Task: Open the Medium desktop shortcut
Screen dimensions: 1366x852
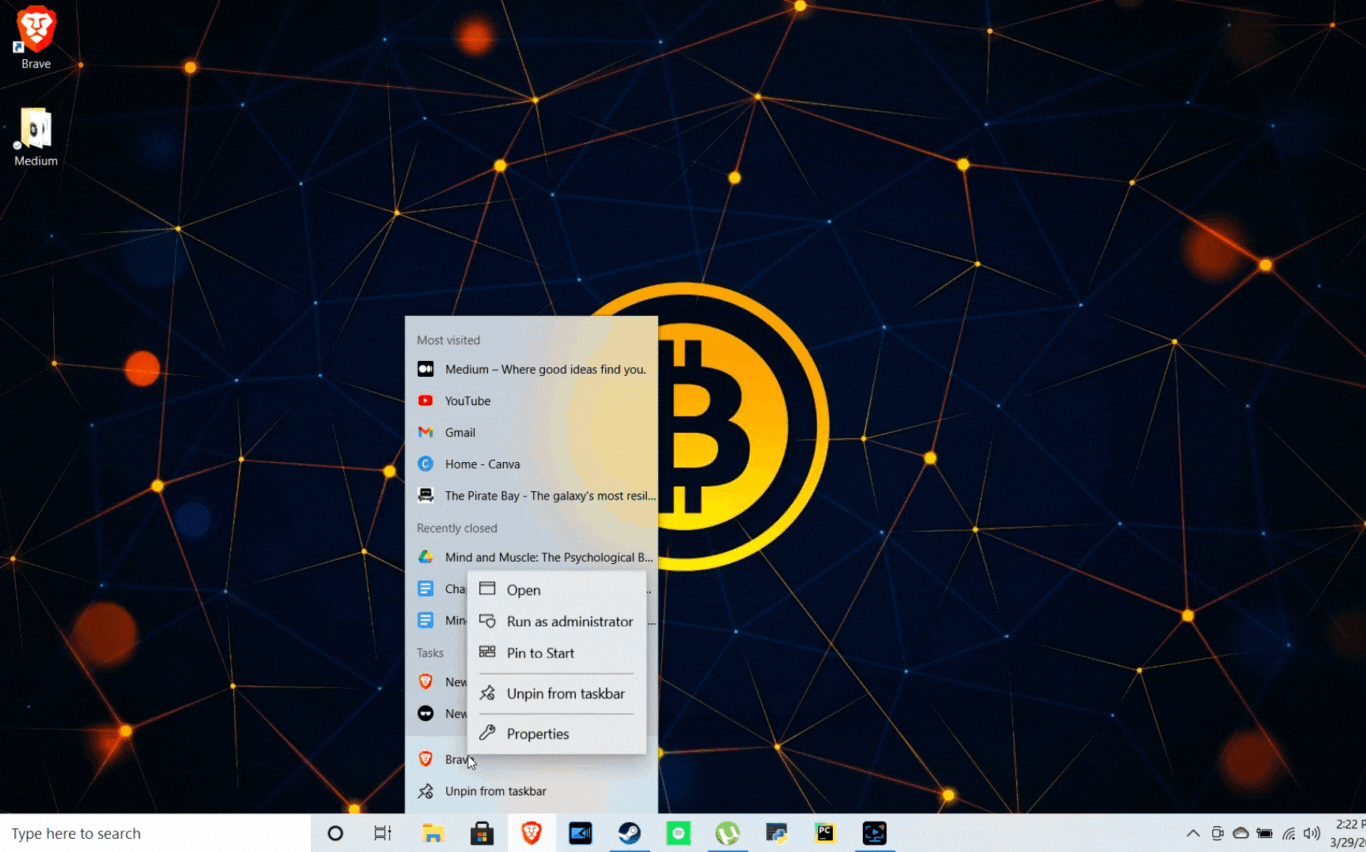Action: click(36, 138)
